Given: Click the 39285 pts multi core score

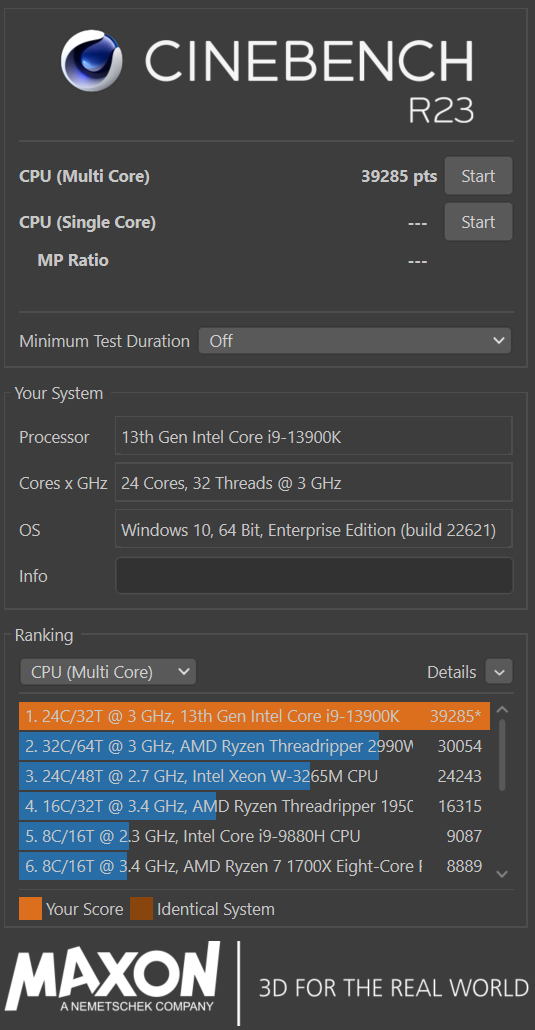Looking at the screenshot, I should (399, 176).
